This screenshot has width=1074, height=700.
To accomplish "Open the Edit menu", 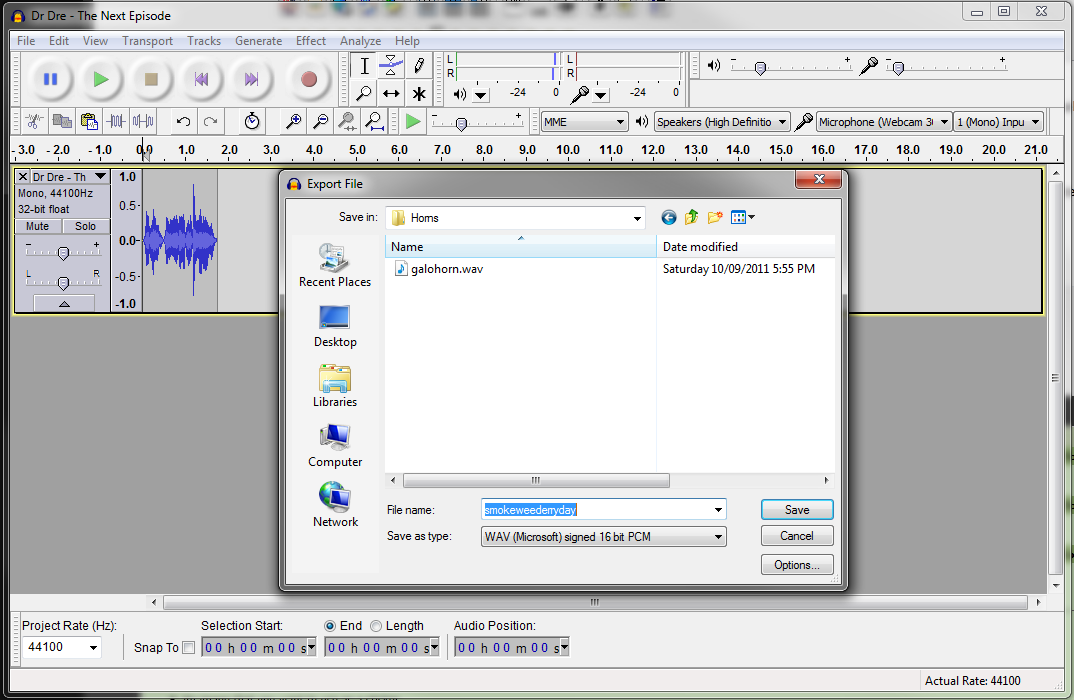I will click(x=59, y=41).
